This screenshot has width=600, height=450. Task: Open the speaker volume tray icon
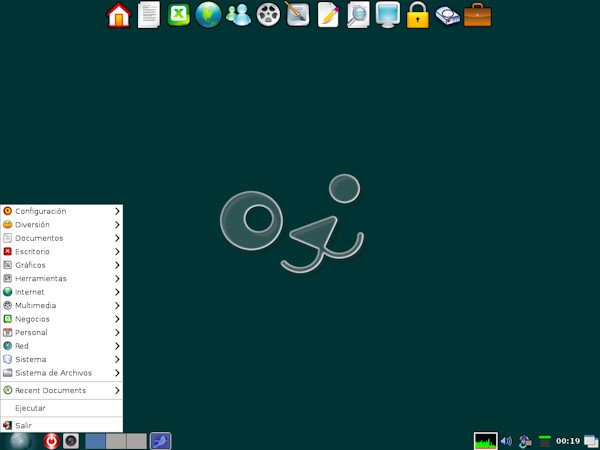click(x=506, y=441)
